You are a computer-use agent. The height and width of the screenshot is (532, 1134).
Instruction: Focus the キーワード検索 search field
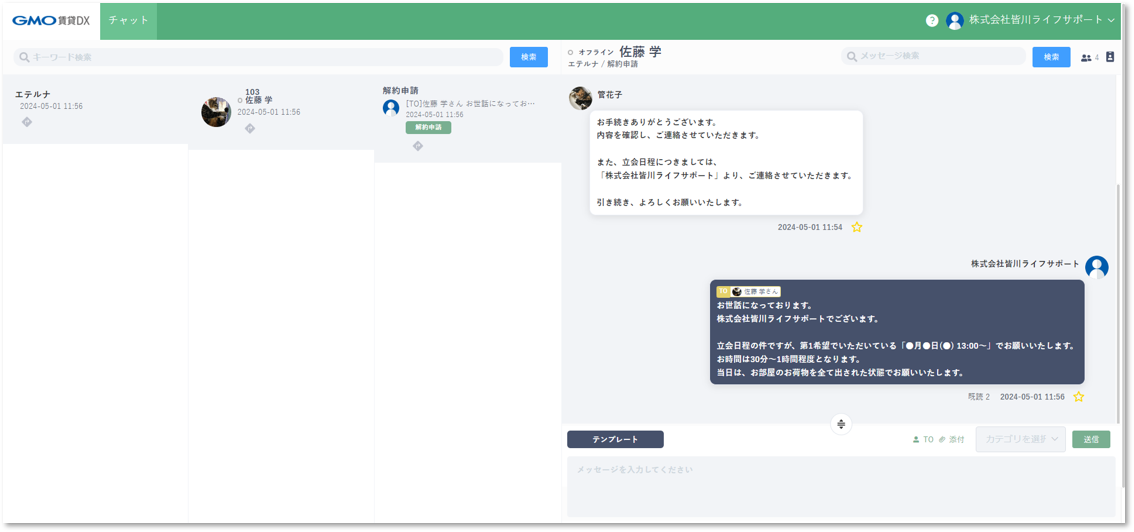(259, 57)
